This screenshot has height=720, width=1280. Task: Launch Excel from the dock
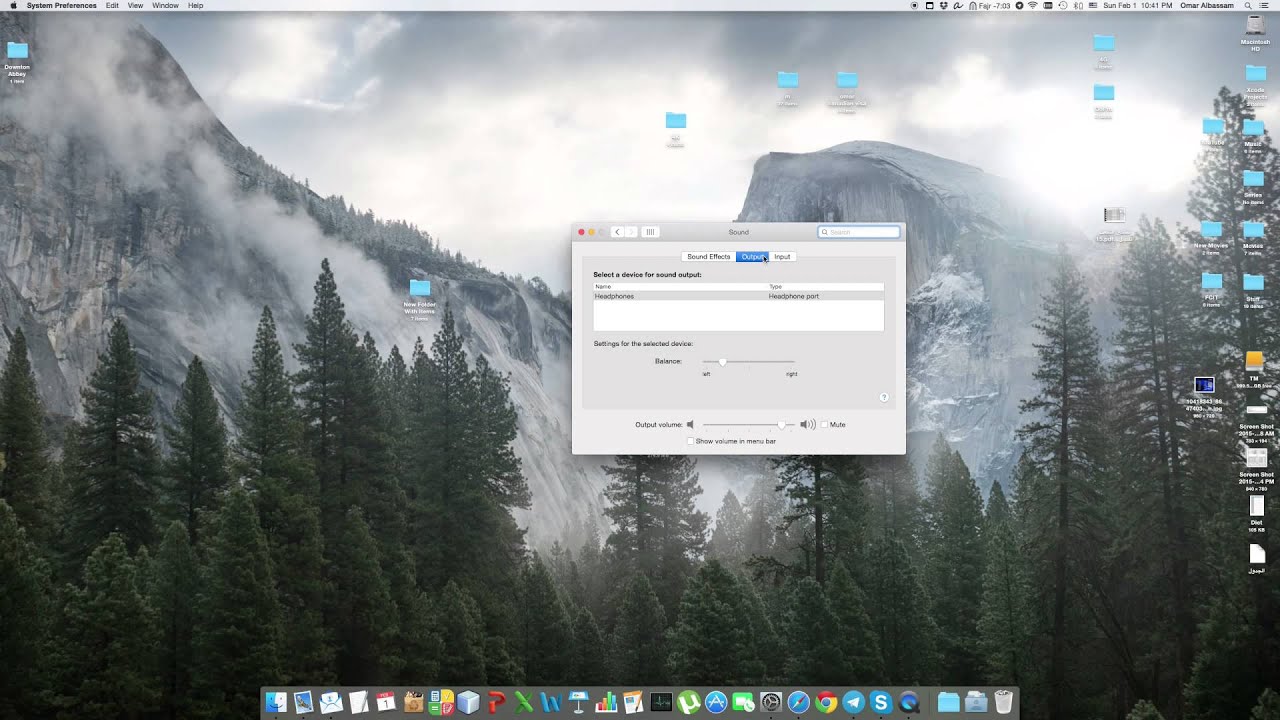523,703
